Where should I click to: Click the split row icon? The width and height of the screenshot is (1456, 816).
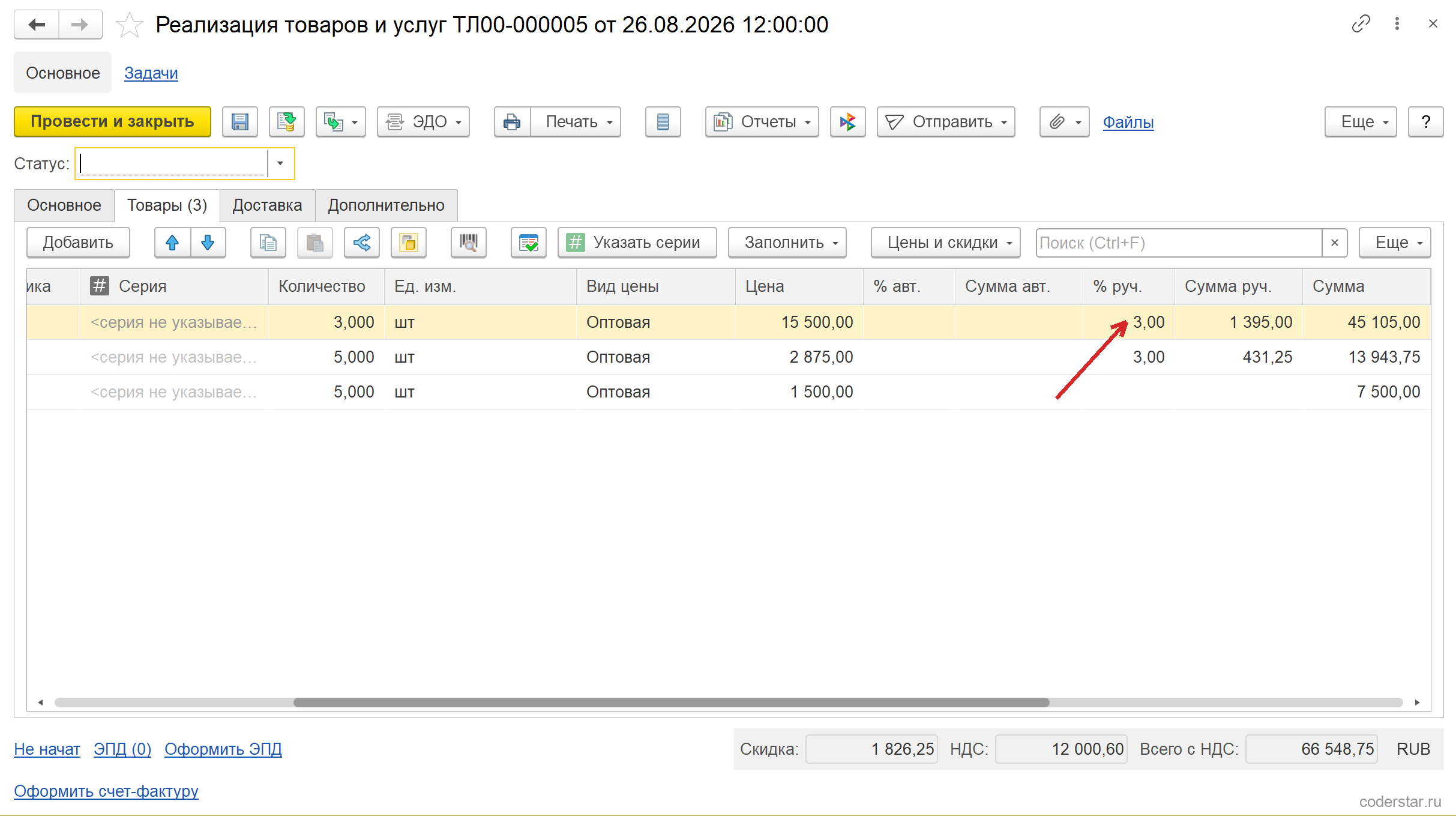pyautogui.click(x=362, y=243)
